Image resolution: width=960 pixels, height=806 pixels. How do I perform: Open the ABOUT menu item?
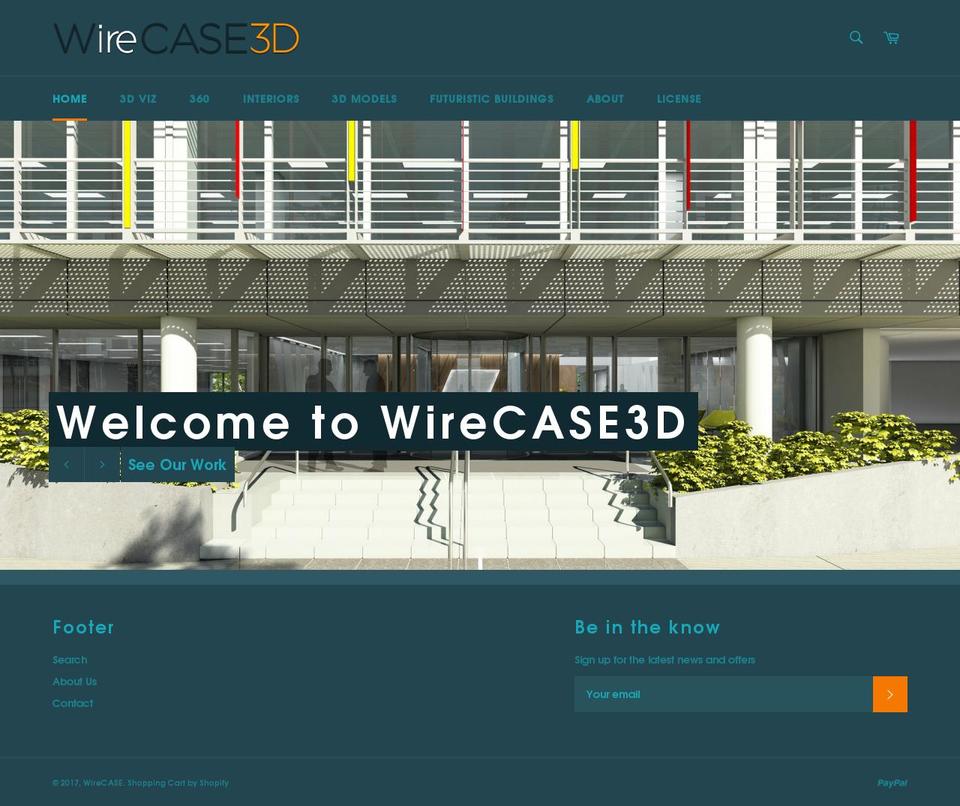605,99
